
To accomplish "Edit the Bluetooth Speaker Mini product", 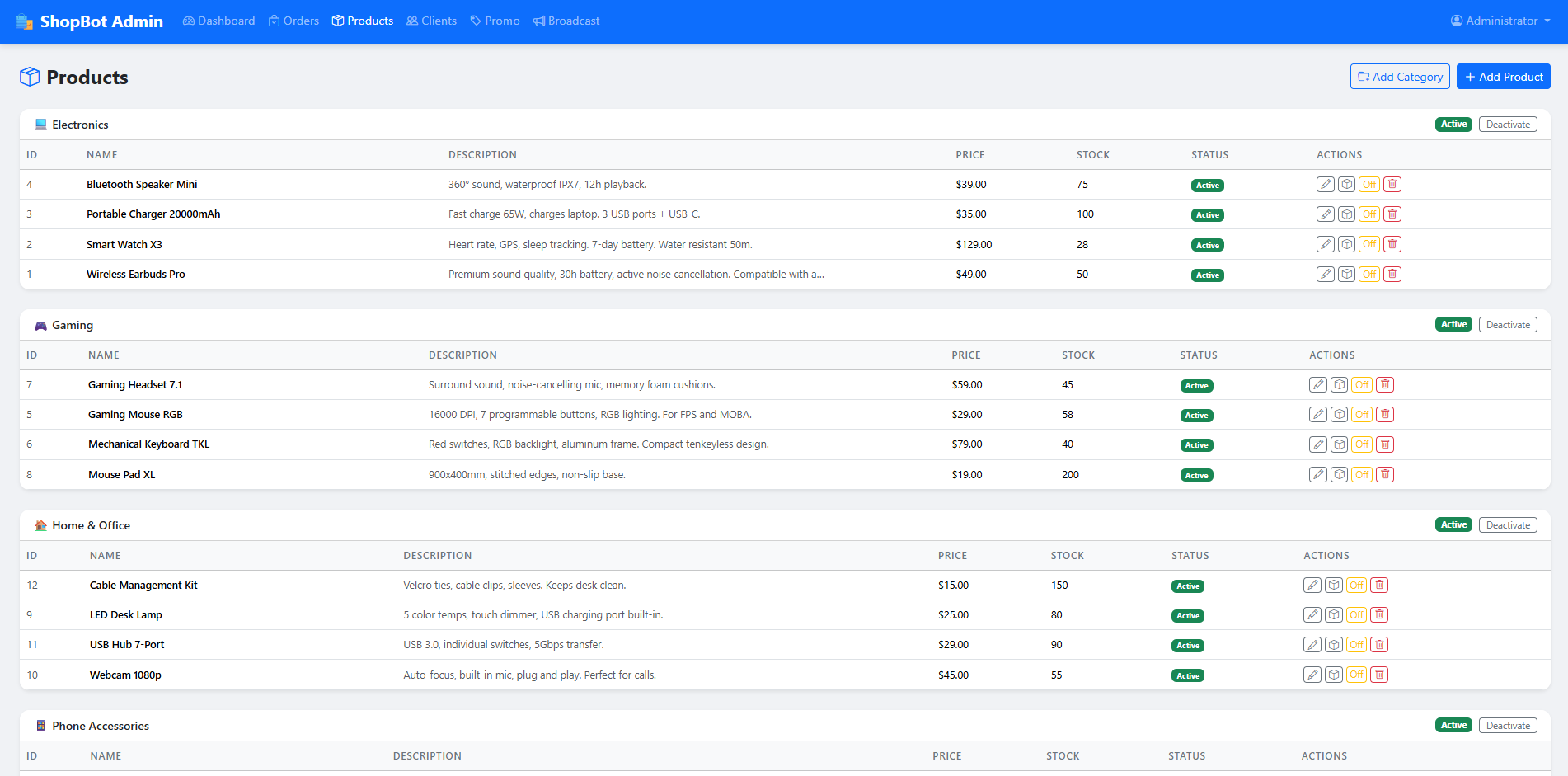I will click(x=1325, y=185).
